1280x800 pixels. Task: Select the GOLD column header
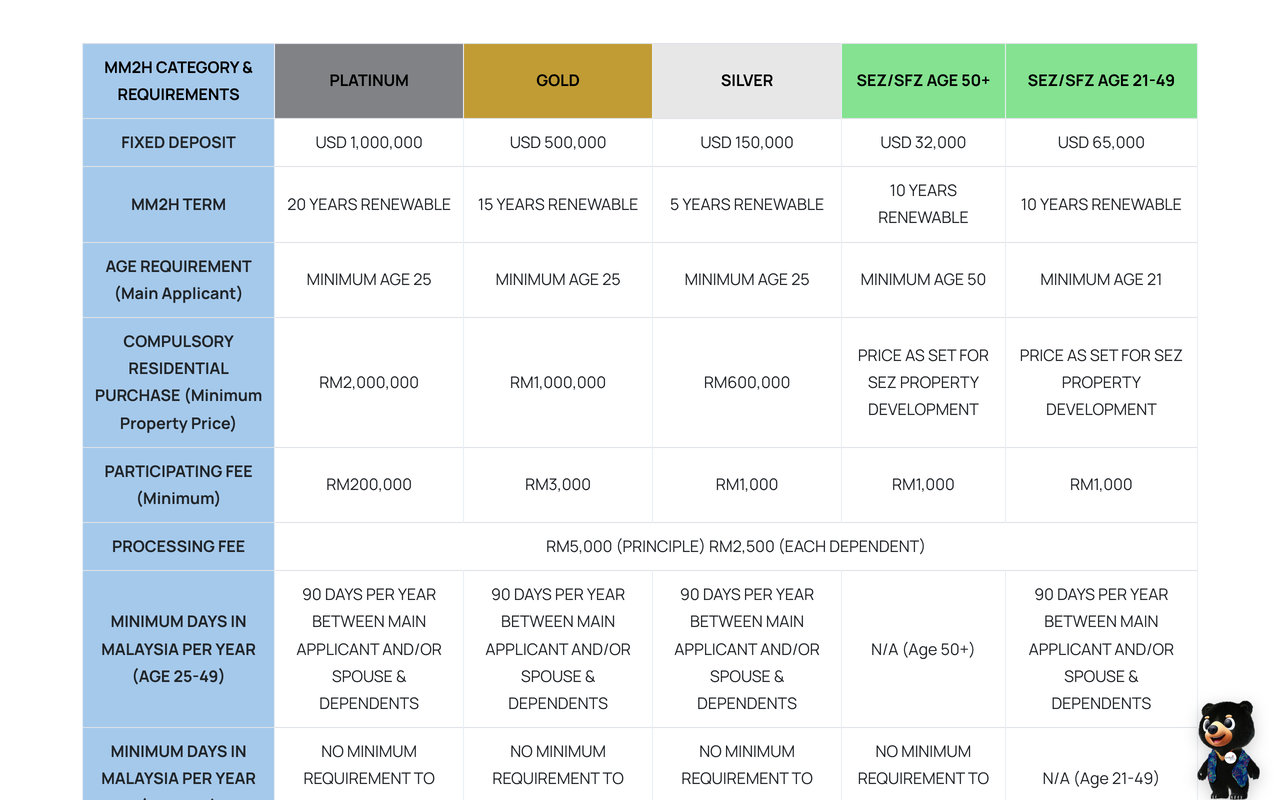[558, 81]
